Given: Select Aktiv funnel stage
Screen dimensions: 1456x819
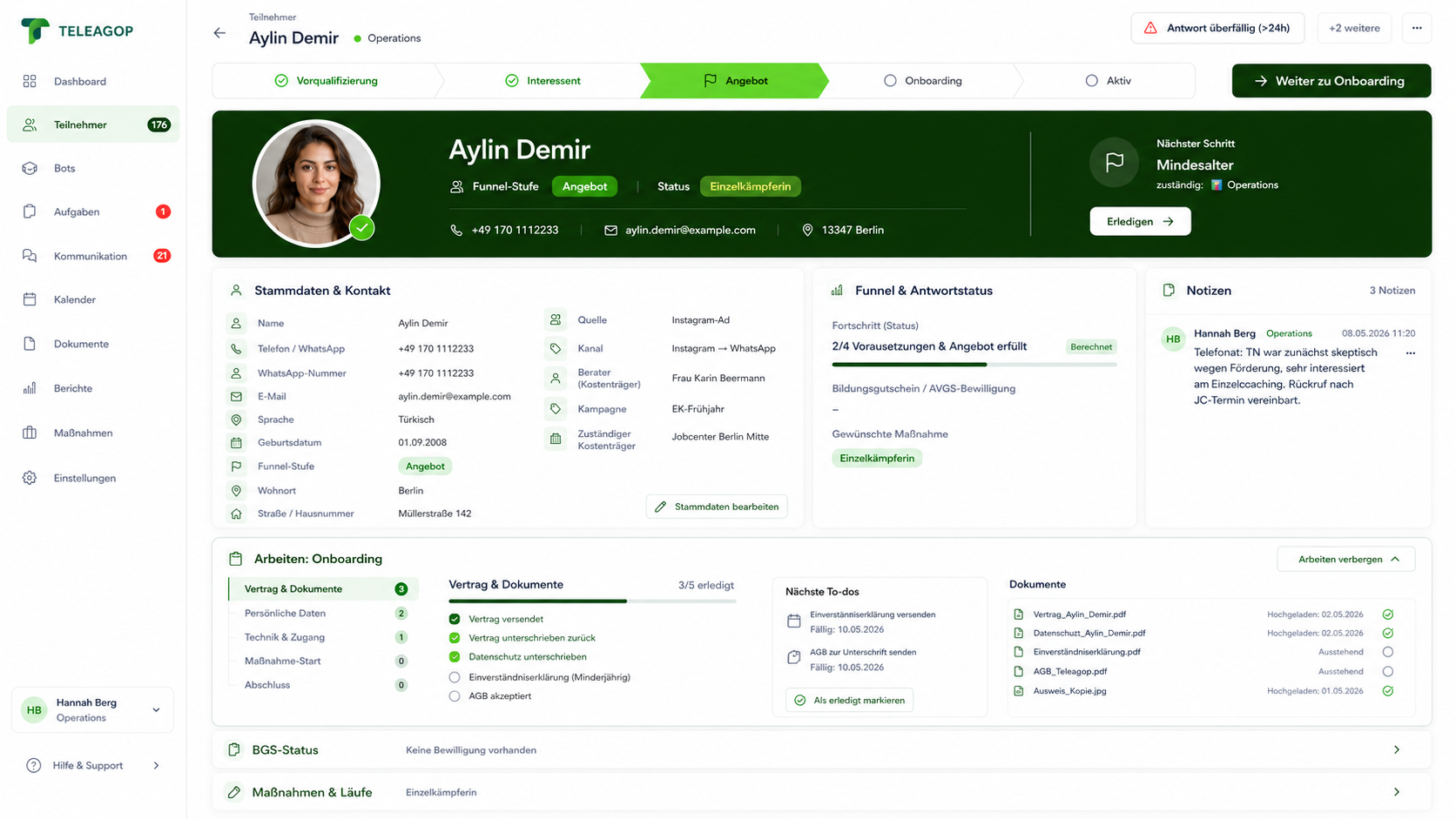Looking at the screenshot, I should click(1108, 80).
